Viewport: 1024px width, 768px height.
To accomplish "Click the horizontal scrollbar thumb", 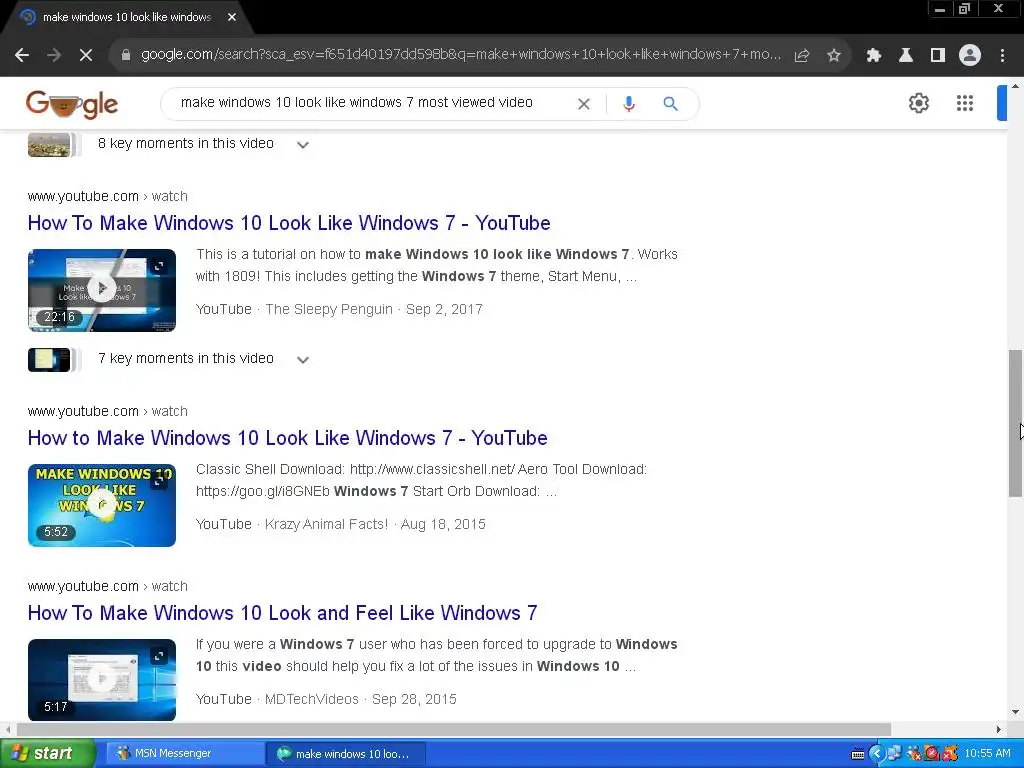I will [x=454, y=729].
